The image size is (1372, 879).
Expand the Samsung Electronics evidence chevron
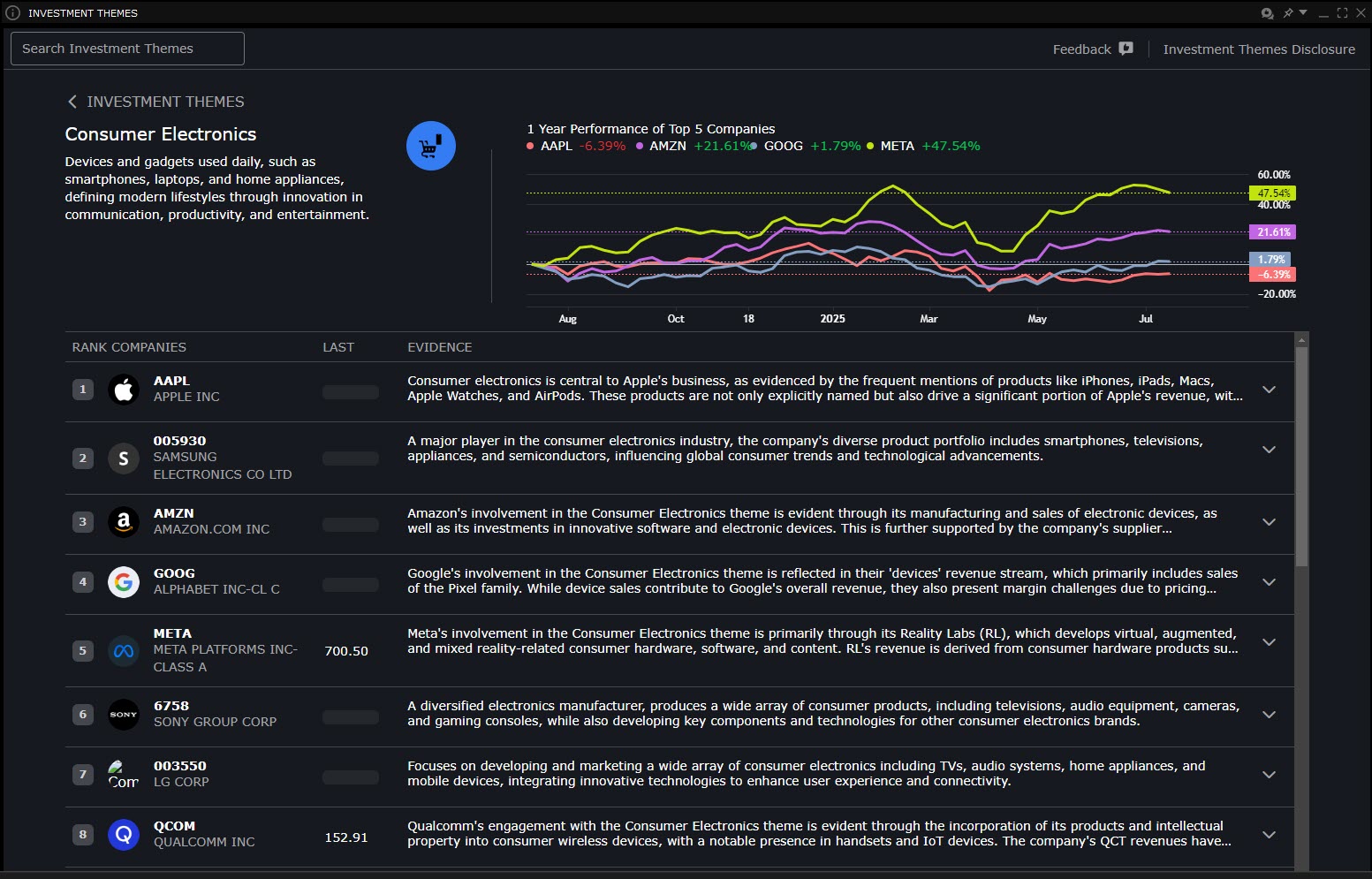(x=1269, y=449)
